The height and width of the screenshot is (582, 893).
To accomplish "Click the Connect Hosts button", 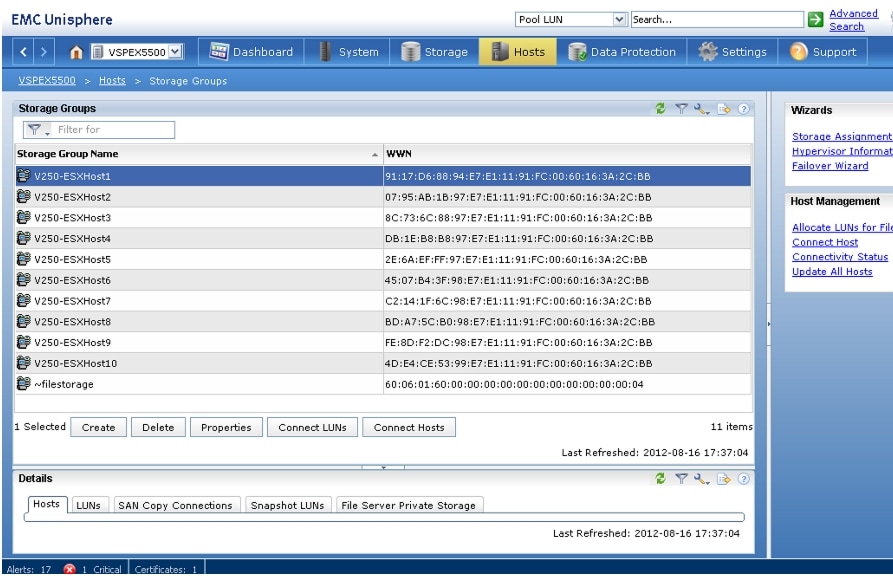I will click(x=409, y=427).
